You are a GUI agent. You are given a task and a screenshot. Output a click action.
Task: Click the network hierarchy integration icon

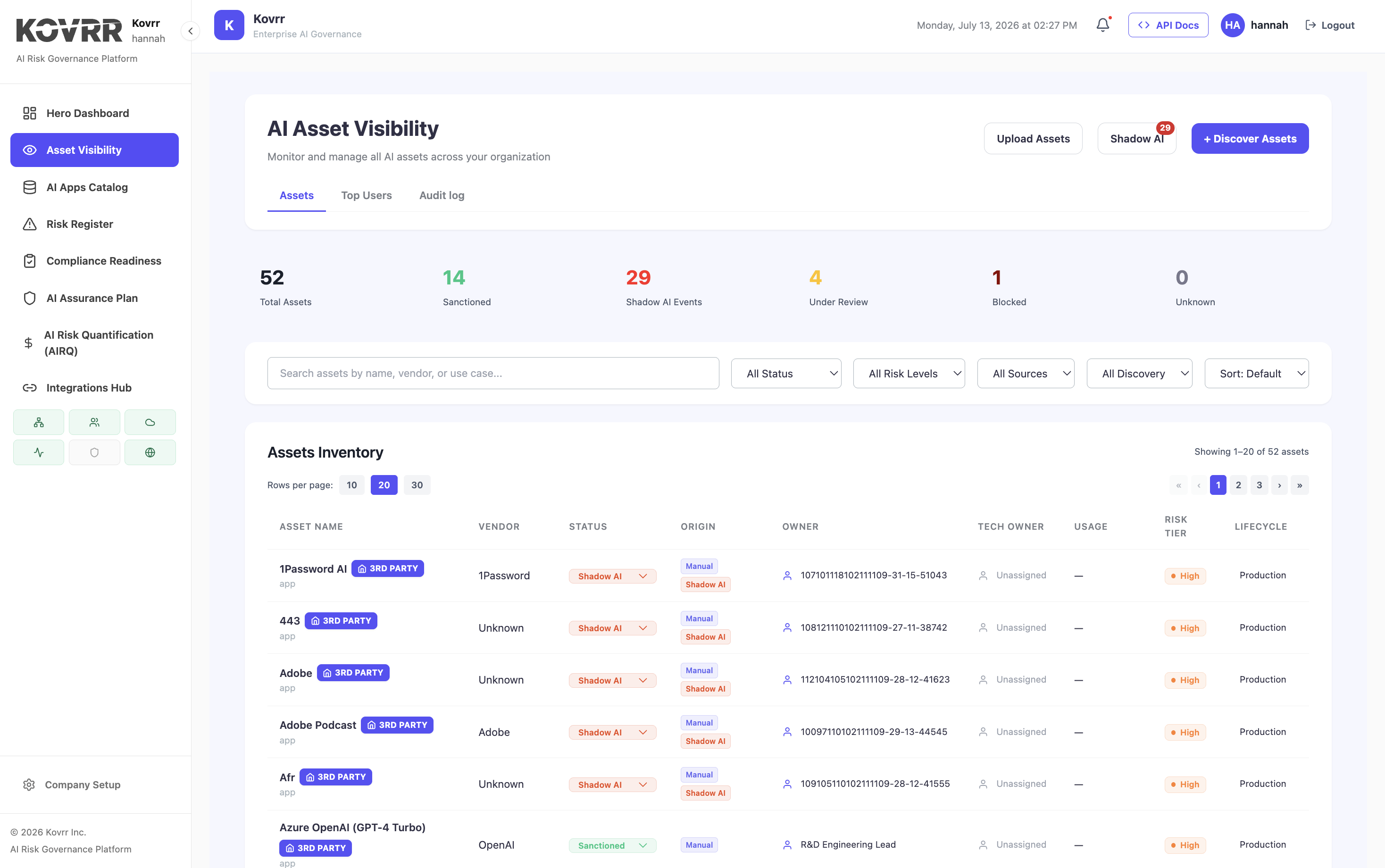pos(39,423)
